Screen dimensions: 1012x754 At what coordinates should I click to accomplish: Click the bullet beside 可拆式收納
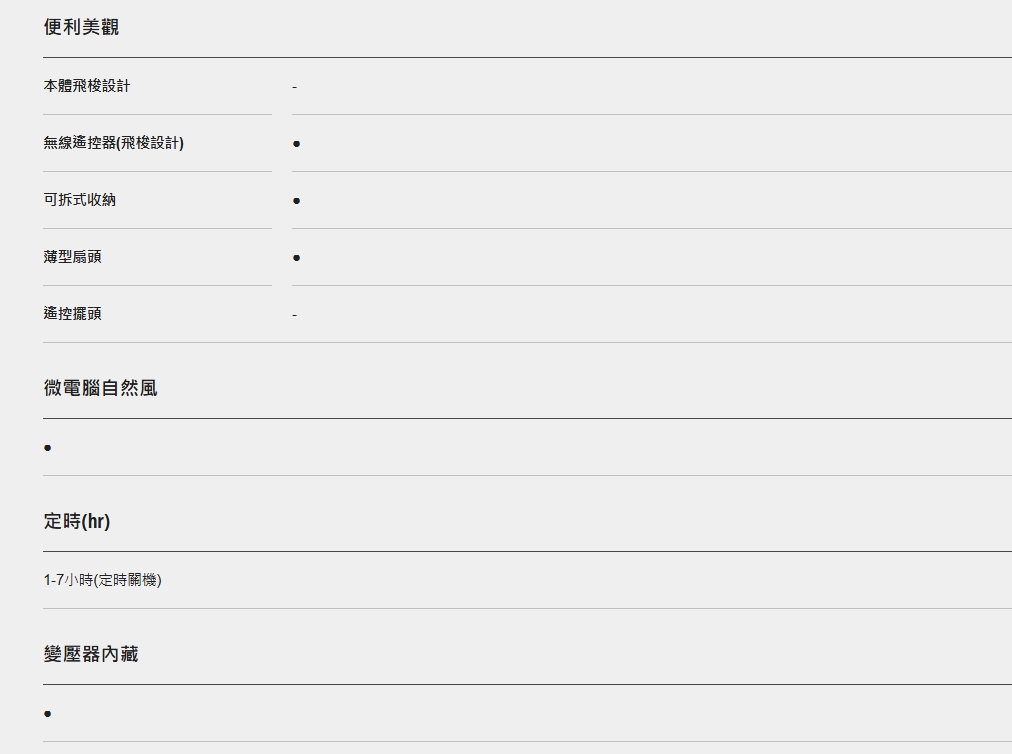296,201
